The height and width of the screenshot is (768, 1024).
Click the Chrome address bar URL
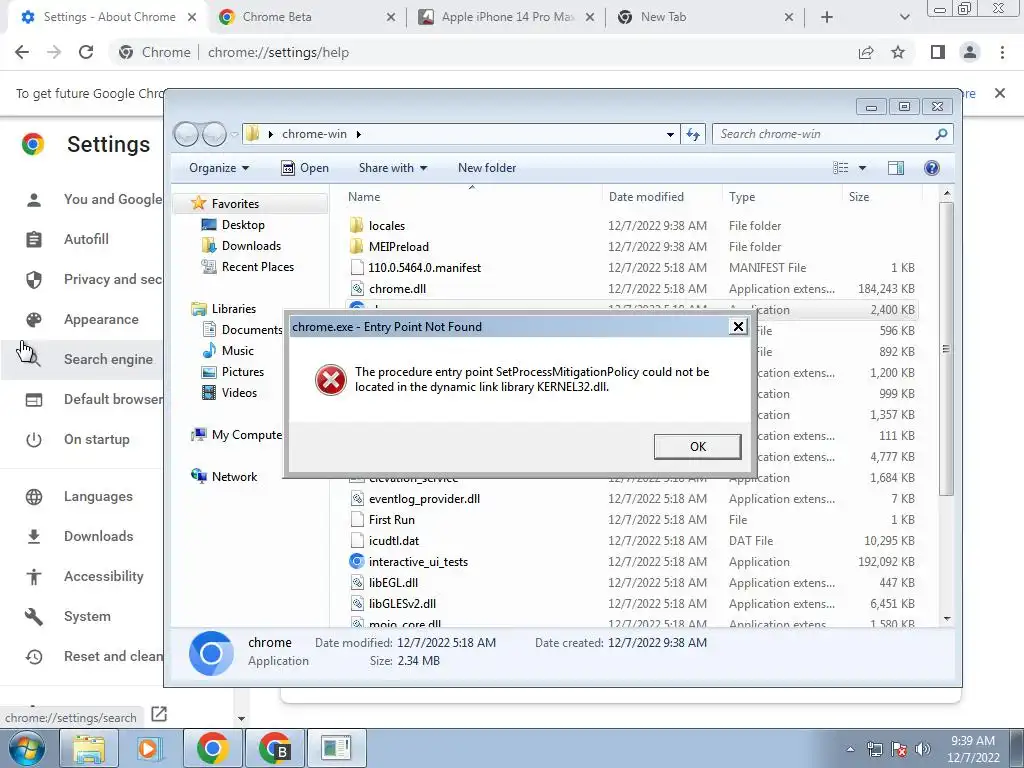278,52
